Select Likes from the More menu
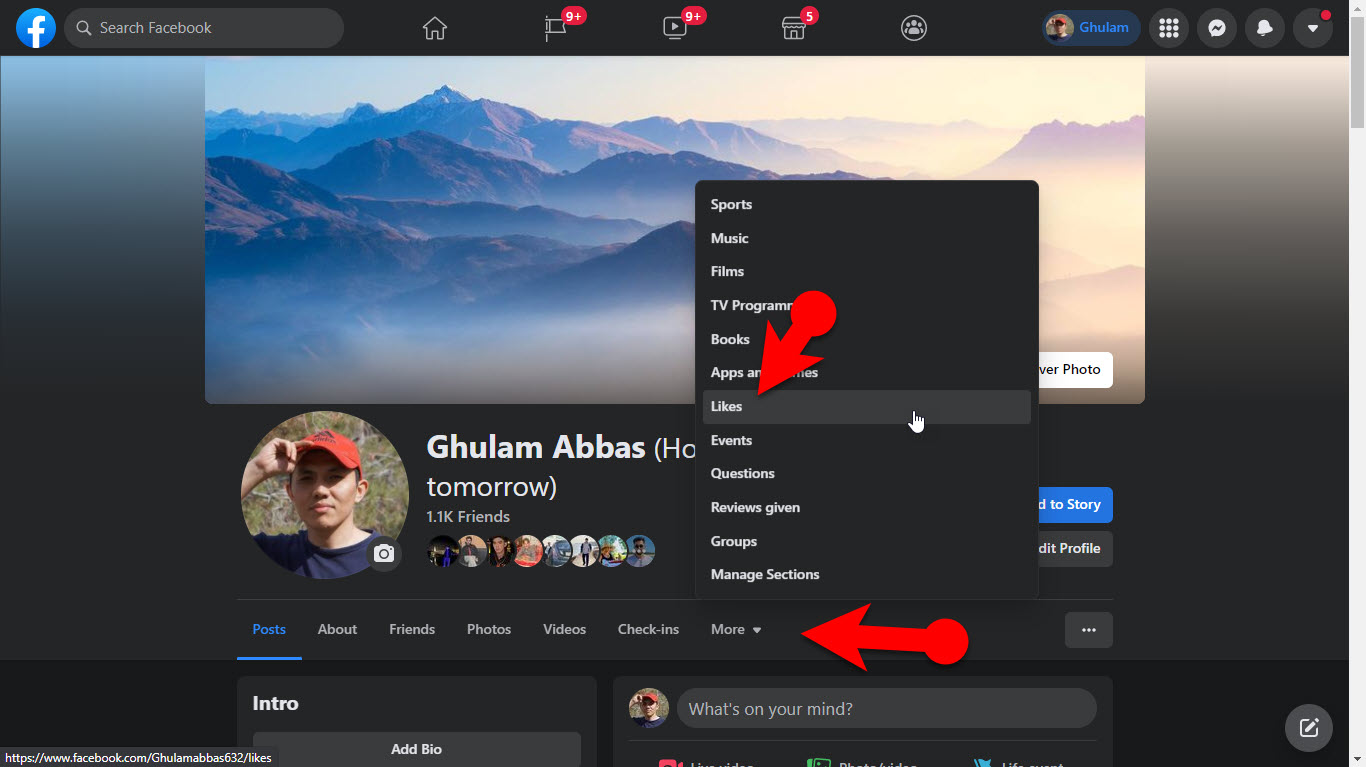 point(727,407)
